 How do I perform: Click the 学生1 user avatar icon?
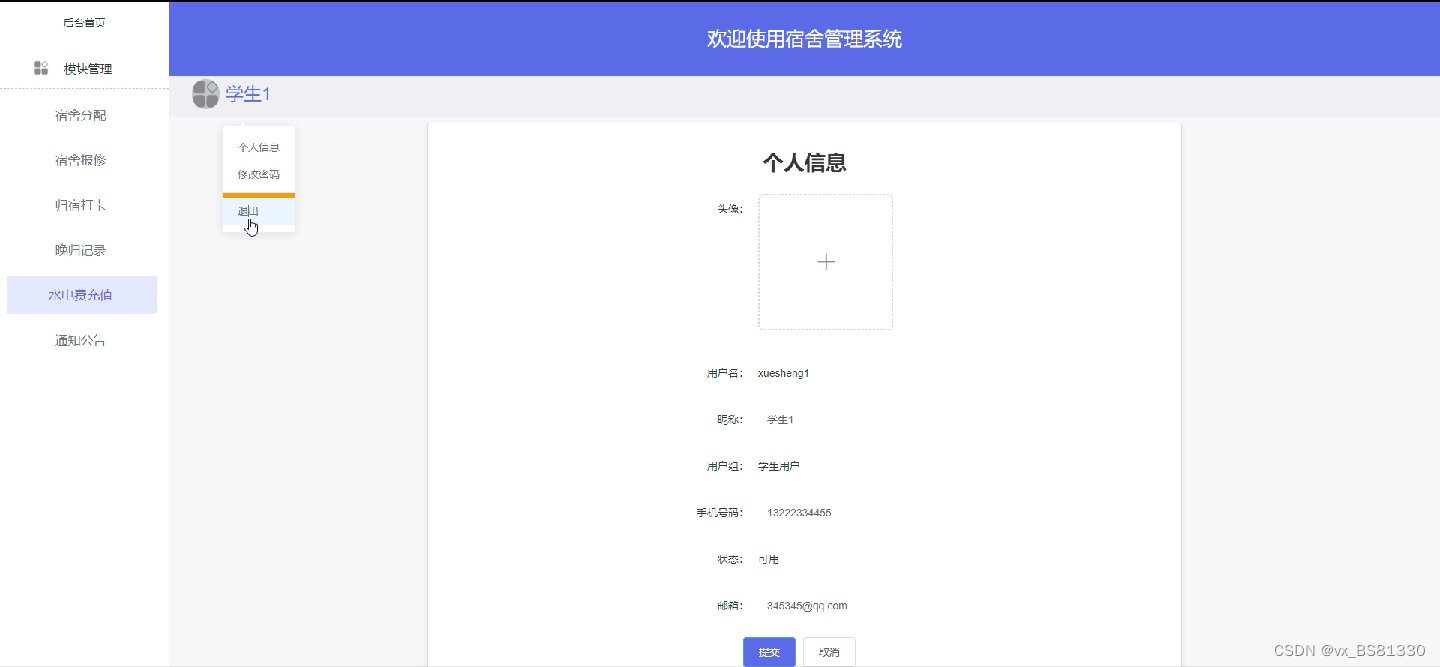tap(205, 94)
